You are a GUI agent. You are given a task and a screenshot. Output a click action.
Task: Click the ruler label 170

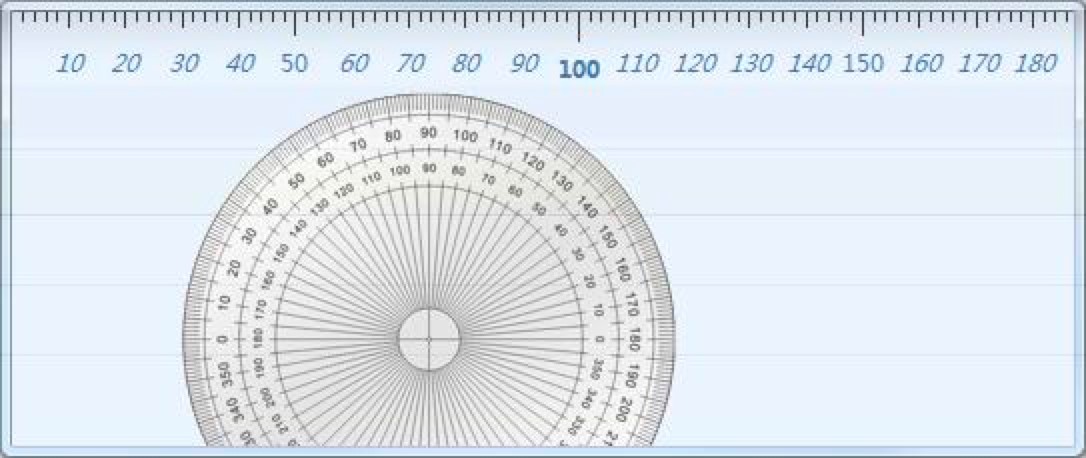[979, 64]
